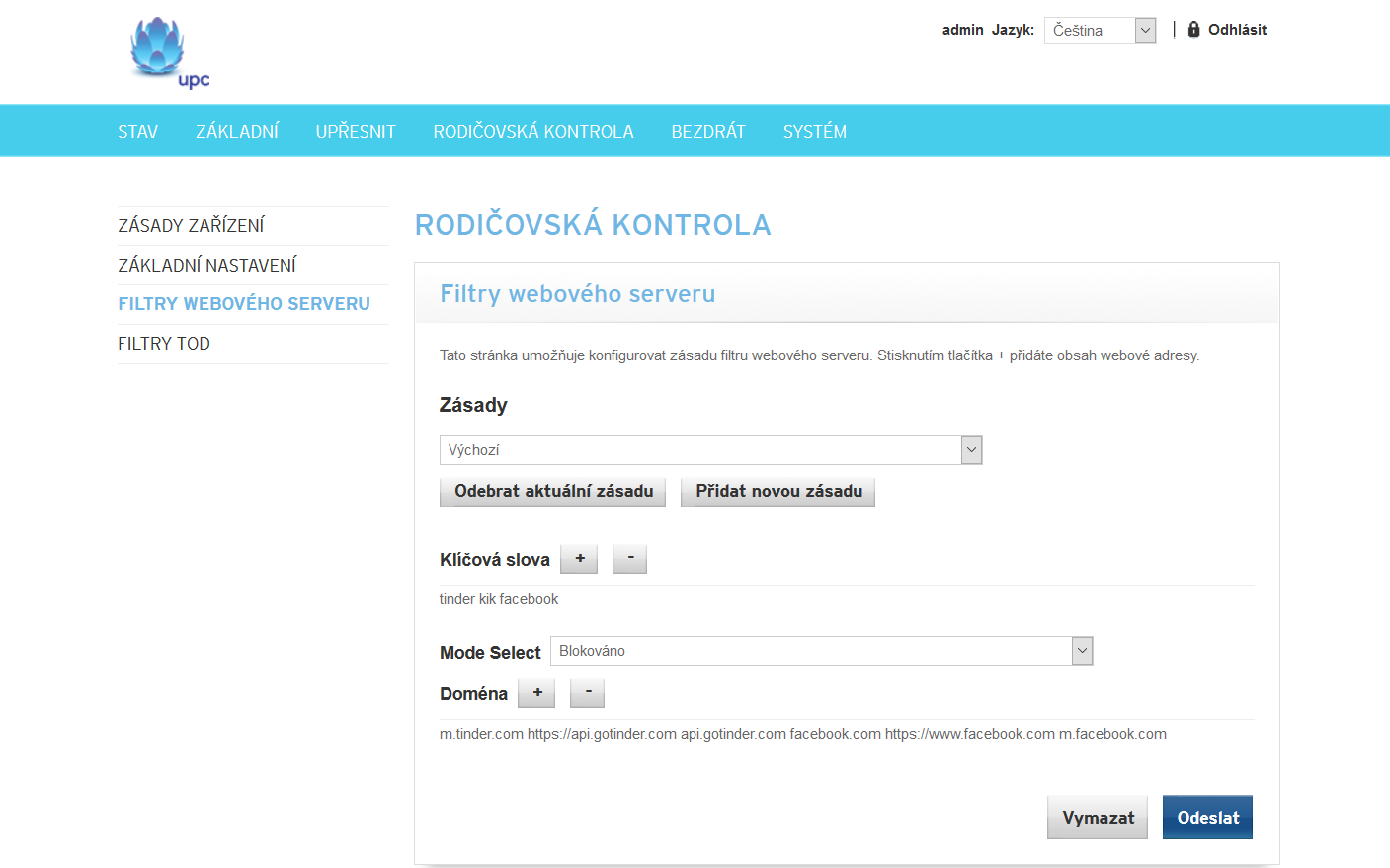Screen dimensions: 1390x868
Task: Click the keyword list 'tinder kik facebook'
Action: tap(499, 599)
